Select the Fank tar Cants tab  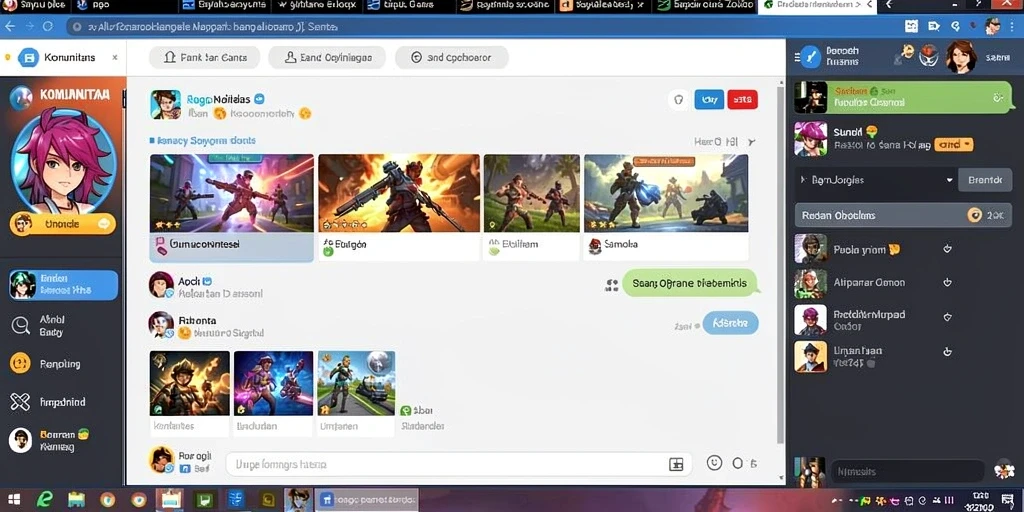pyautogui.click(x=204, y=57)
